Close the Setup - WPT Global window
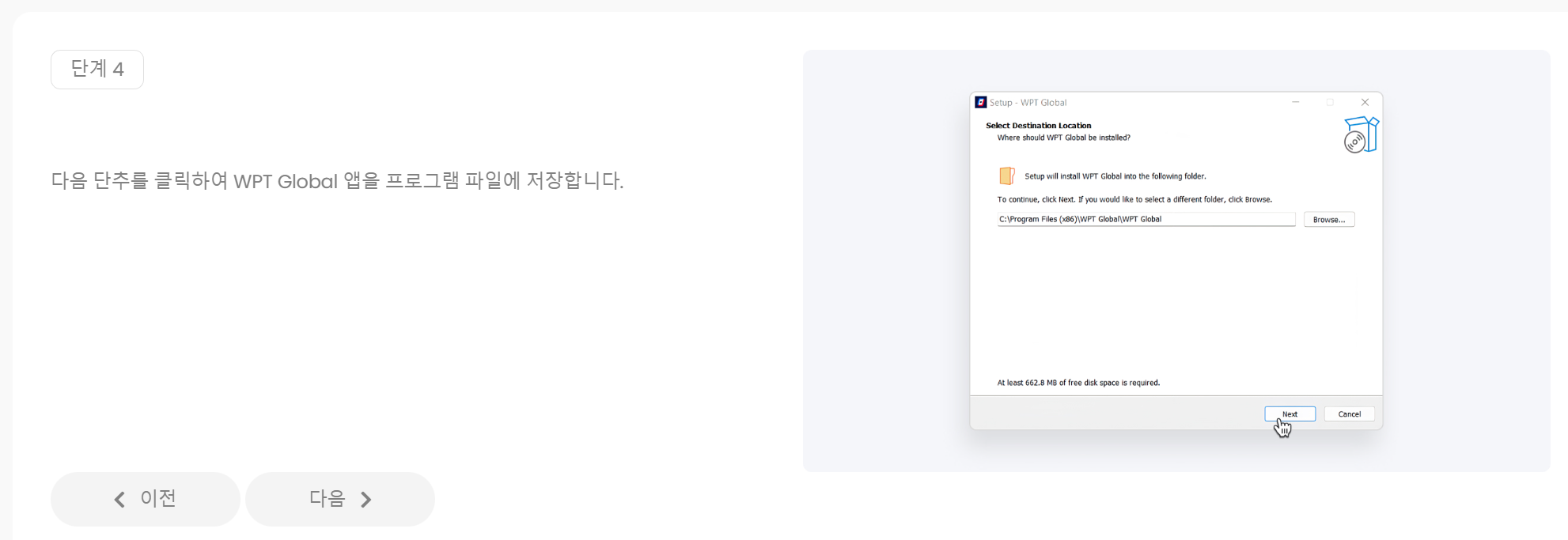 point(1365,102)
